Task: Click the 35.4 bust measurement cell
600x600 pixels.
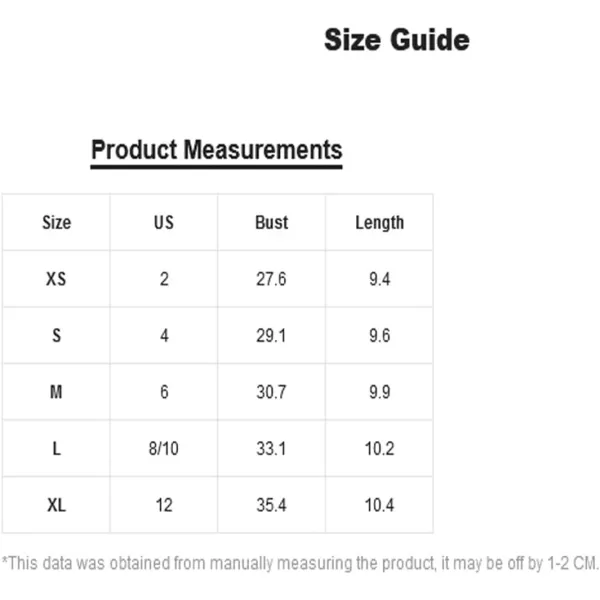Action: click(x=271, y=505)
